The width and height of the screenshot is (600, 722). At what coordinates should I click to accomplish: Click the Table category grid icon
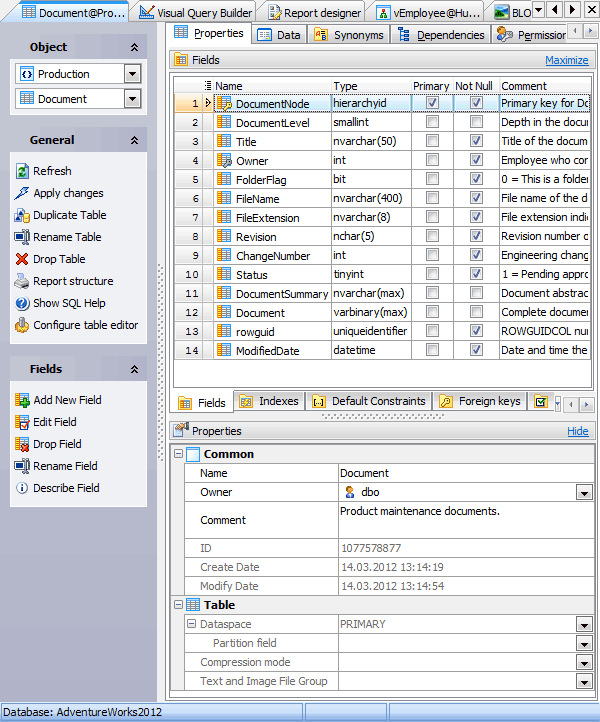coord(193,605)
